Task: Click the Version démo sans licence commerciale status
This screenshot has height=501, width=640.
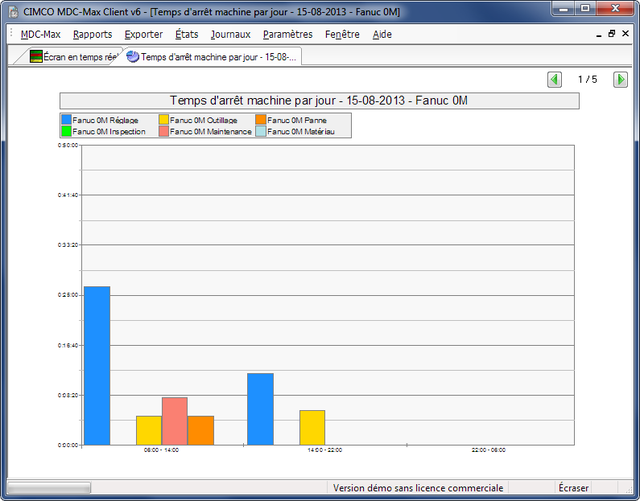Action: point(418,488)
